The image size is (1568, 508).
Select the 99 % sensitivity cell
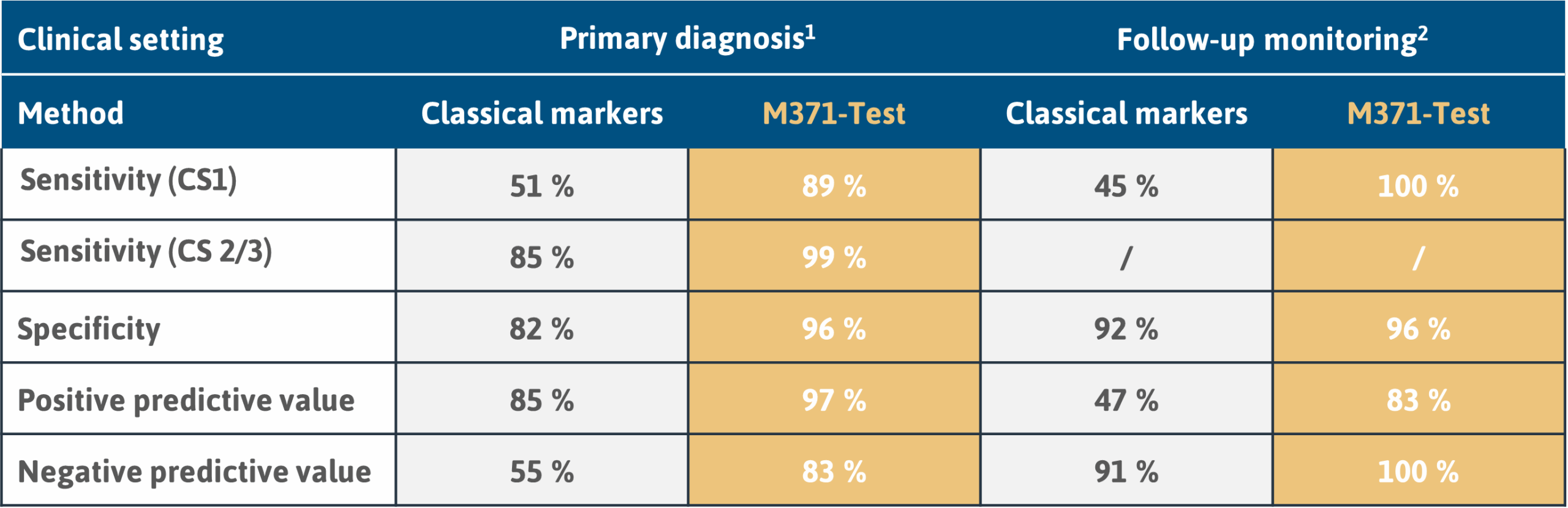coord(834,258)
